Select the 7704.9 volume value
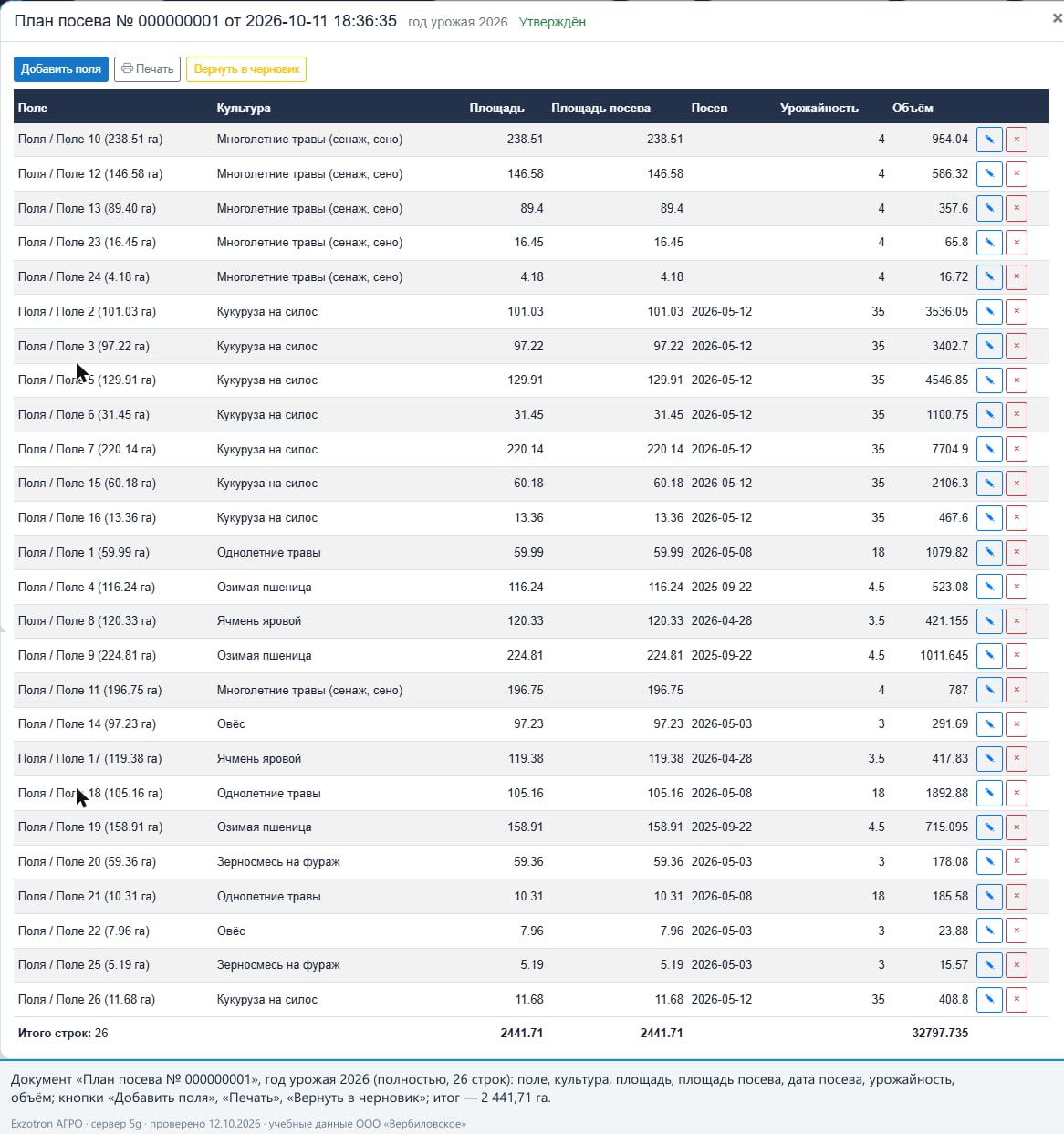The height and width of the screenshot is (1134, 1064). click(x=950, y=450)
